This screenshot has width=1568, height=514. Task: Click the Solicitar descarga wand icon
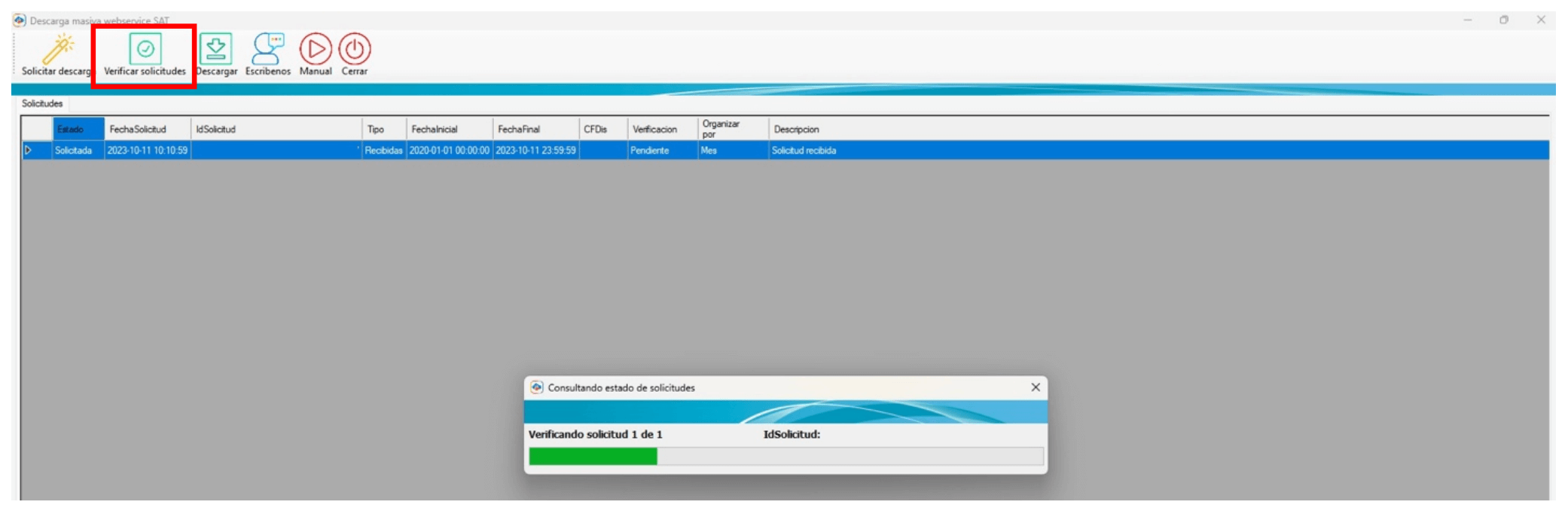point(57,50)
